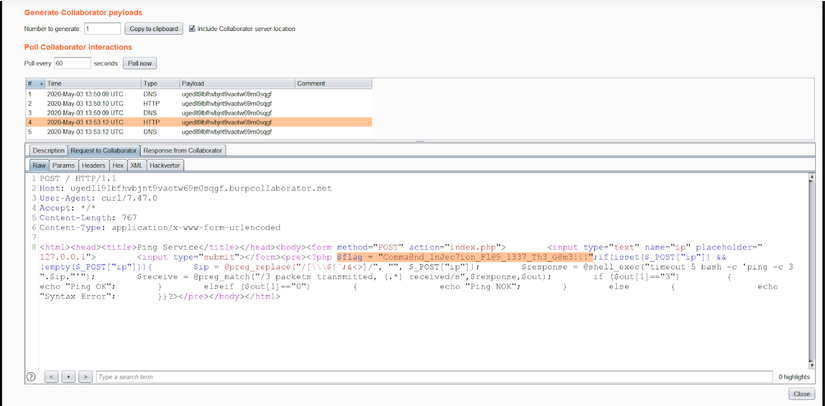Sort interactions by the # column header
The width and height of the screenshot is (825, 406).
(x=35, y=83)
